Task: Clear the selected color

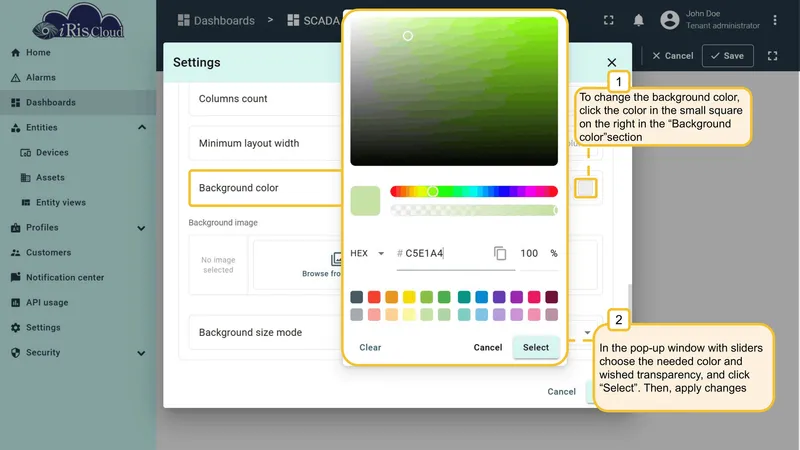Action: (370, 347)
